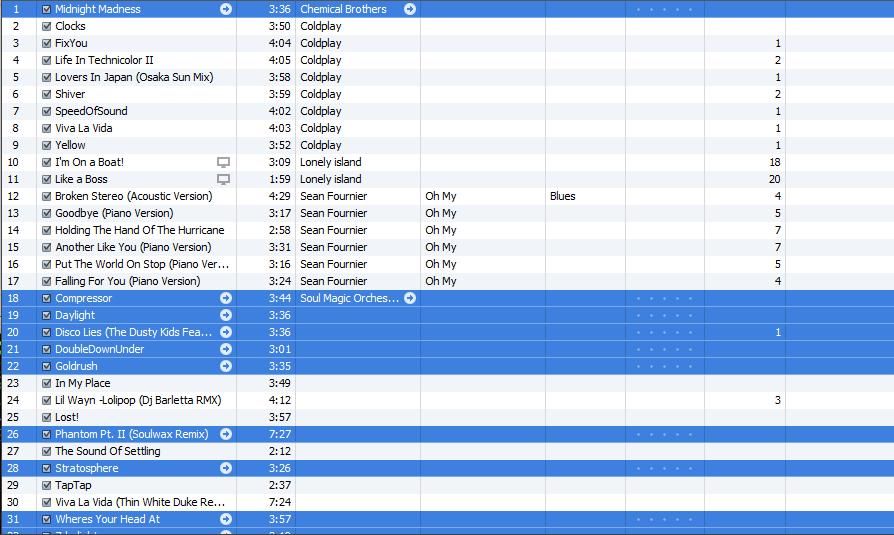Click 'Oh My' album on Broken Stereo row
The height and width of the screenshot is (535, 894).
point(441,196)
